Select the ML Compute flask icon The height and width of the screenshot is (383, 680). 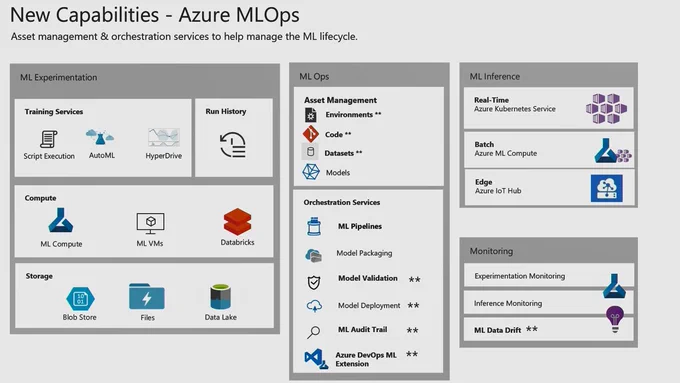click(61, 220)
